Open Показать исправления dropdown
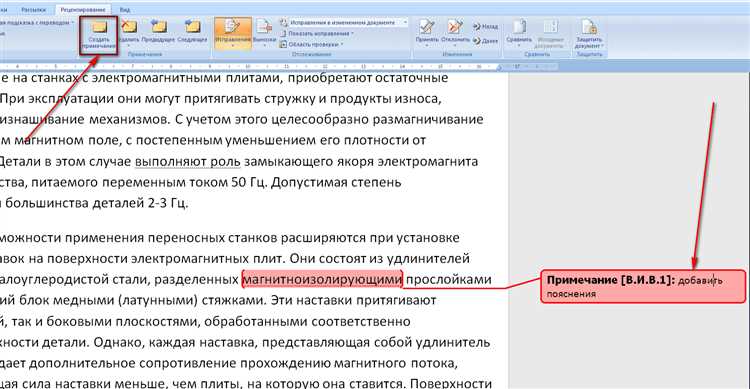The height and width of the screenshot is (389, 750). tap(317, 33)
